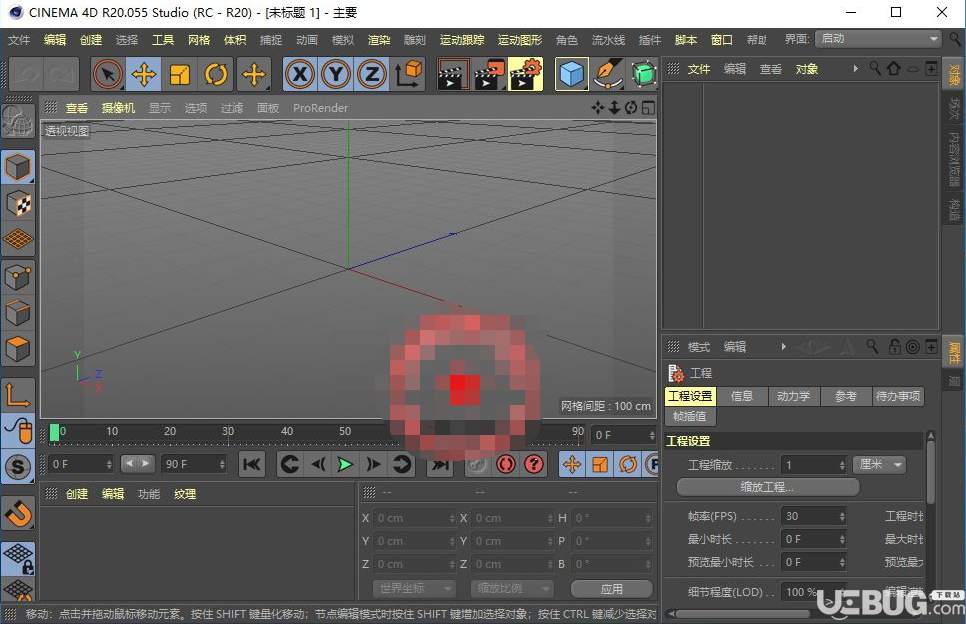Select Workplane mode orange grid icon

click(x=18, y=239)
